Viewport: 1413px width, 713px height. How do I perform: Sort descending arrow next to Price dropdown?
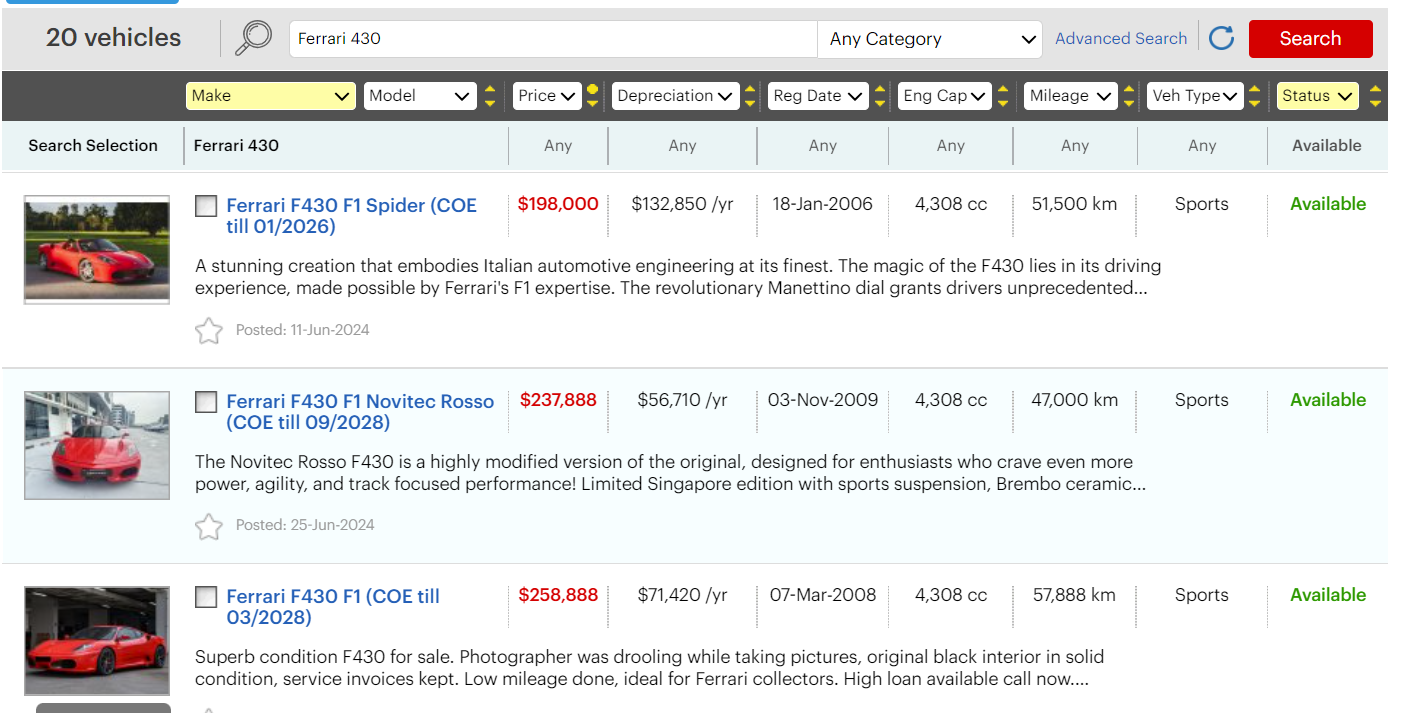592,103
